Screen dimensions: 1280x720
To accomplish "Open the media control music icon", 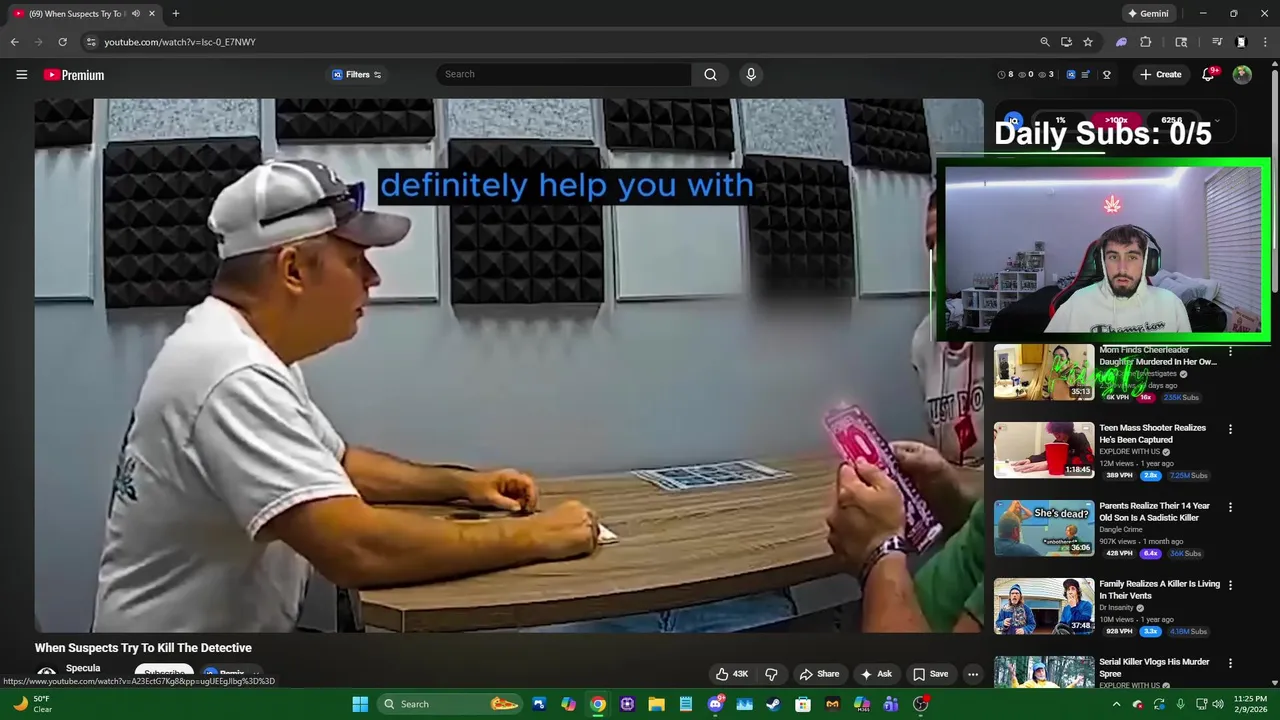I will pos(1217,42).
